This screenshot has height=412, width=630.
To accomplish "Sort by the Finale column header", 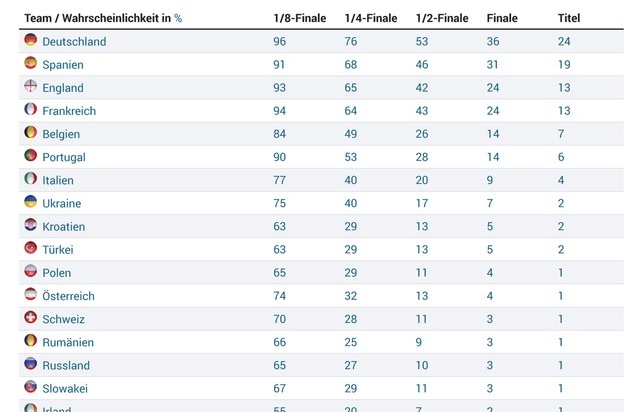I will pyautogui.click(x=502, y=18).
